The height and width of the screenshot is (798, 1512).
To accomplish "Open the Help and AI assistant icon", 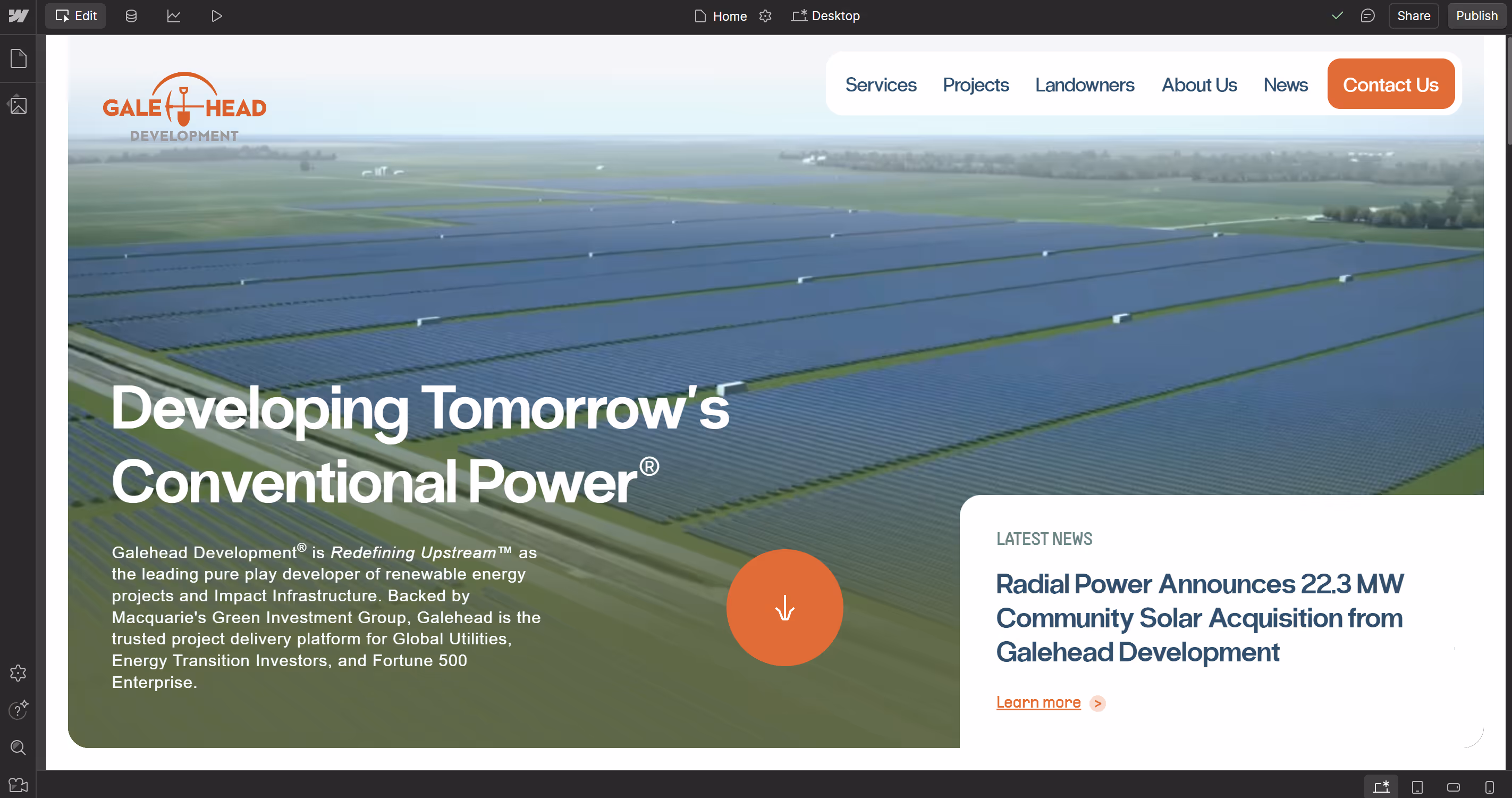I will 18,709.
